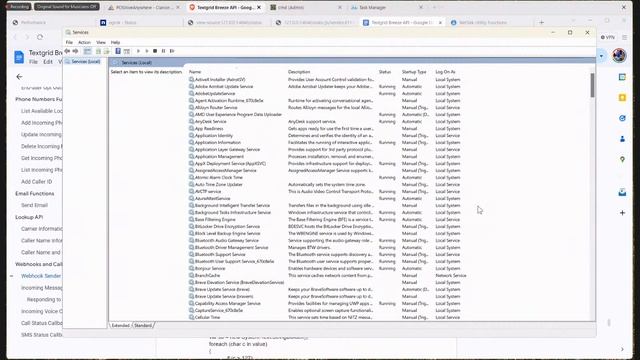Jump to Email Functions outline heading
The image size is (640, 360).
point(35,193)
